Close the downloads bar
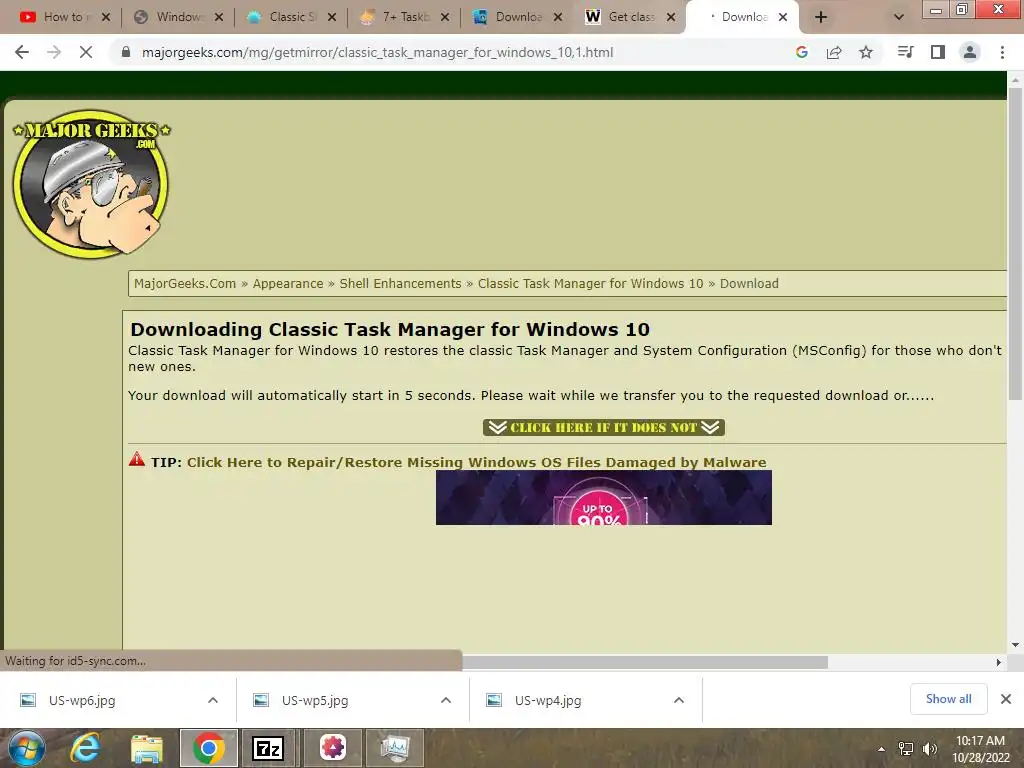This screenshot has width=1024, height=768. (1006, 699)
